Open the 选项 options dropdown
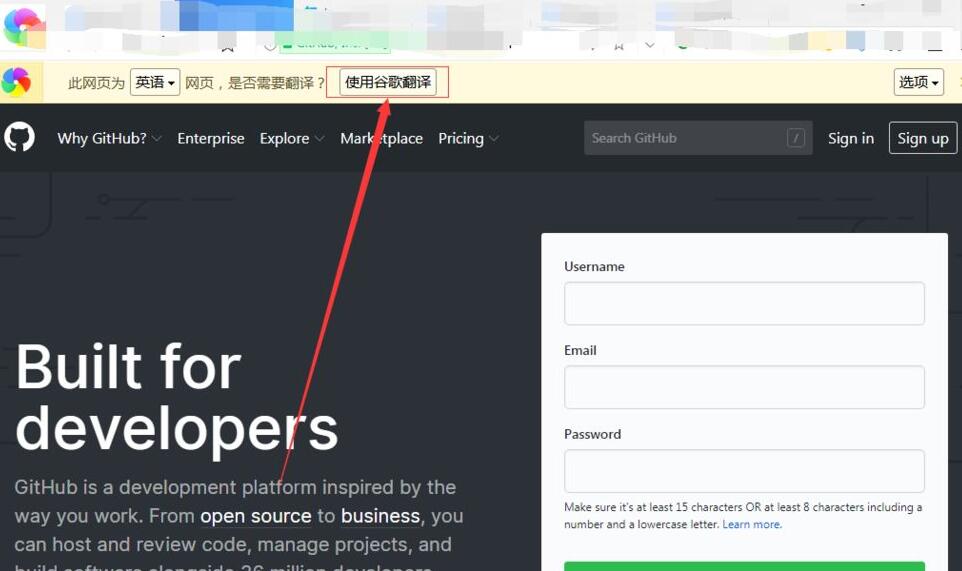 coord(918,82)
